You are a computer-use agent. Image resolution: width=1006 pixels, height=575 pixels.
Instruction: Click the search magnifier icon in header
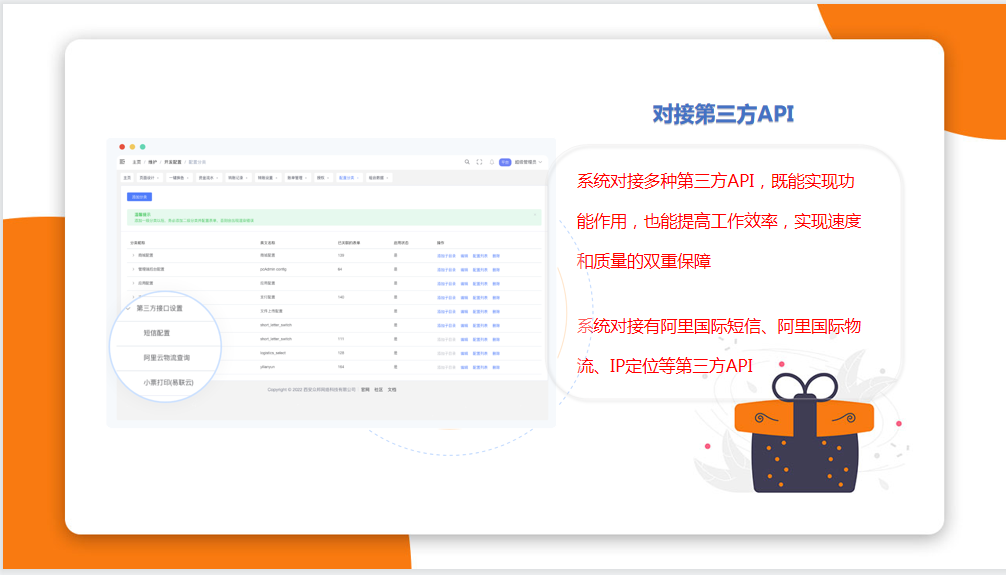pyautogui.click(x=467, y=161)
